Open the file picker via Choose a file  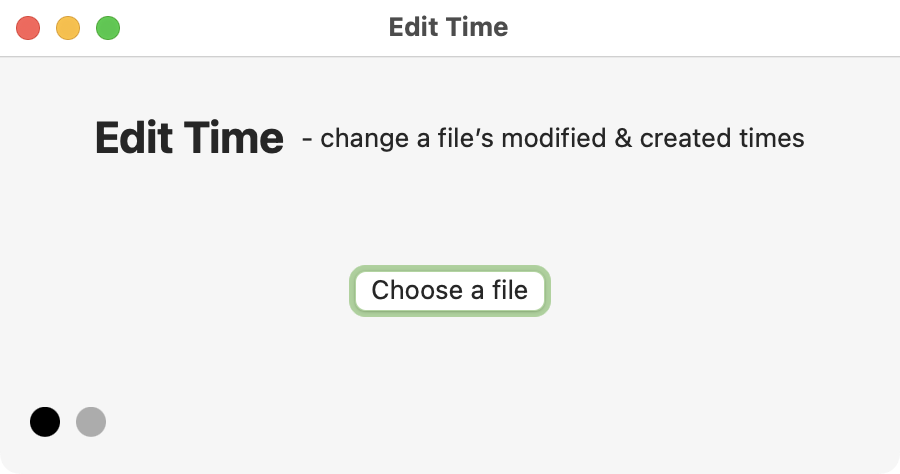point(449,291)
